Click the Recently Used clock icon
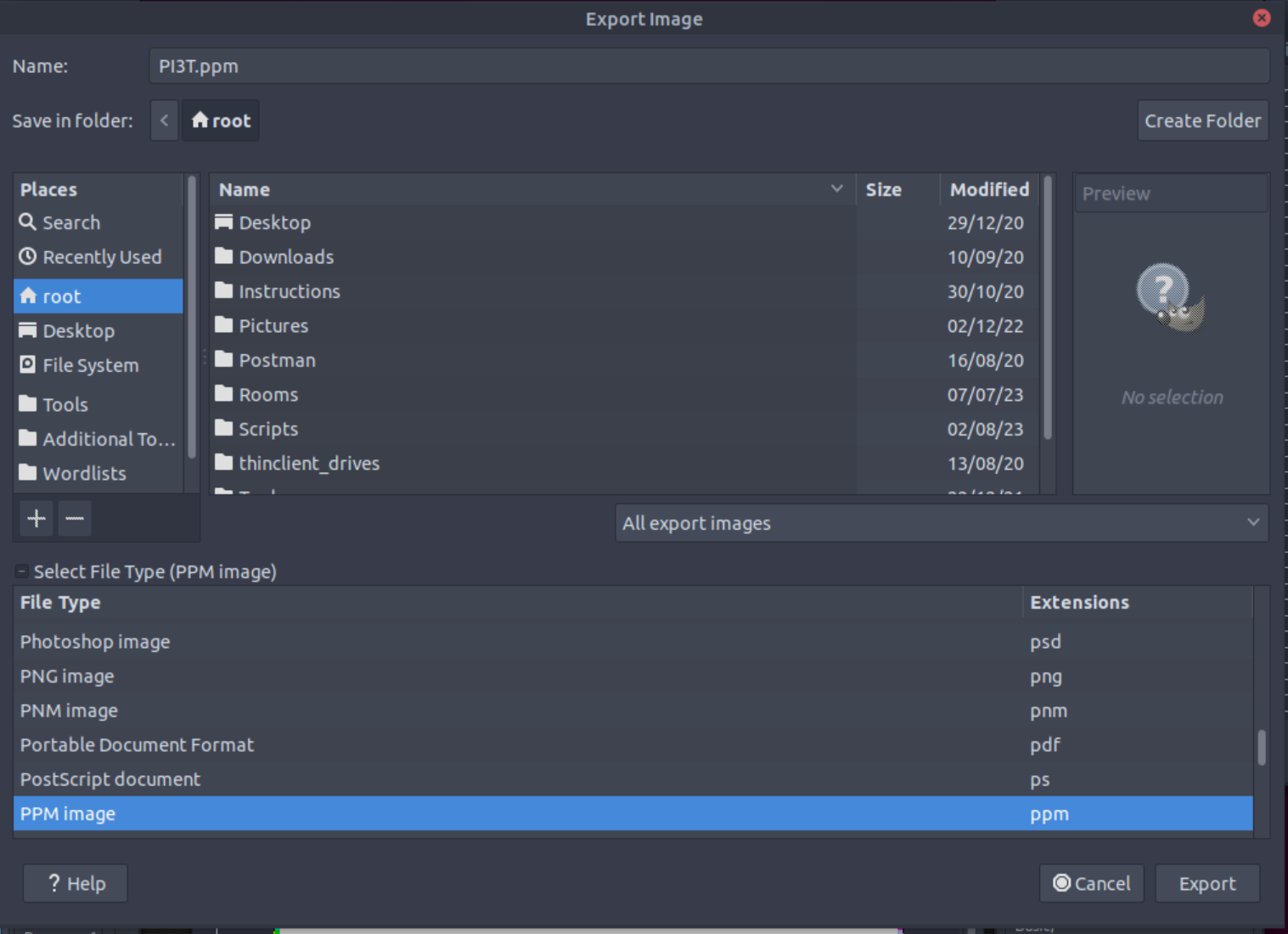This screenshot has width=1288, height=934. point(28,256)
